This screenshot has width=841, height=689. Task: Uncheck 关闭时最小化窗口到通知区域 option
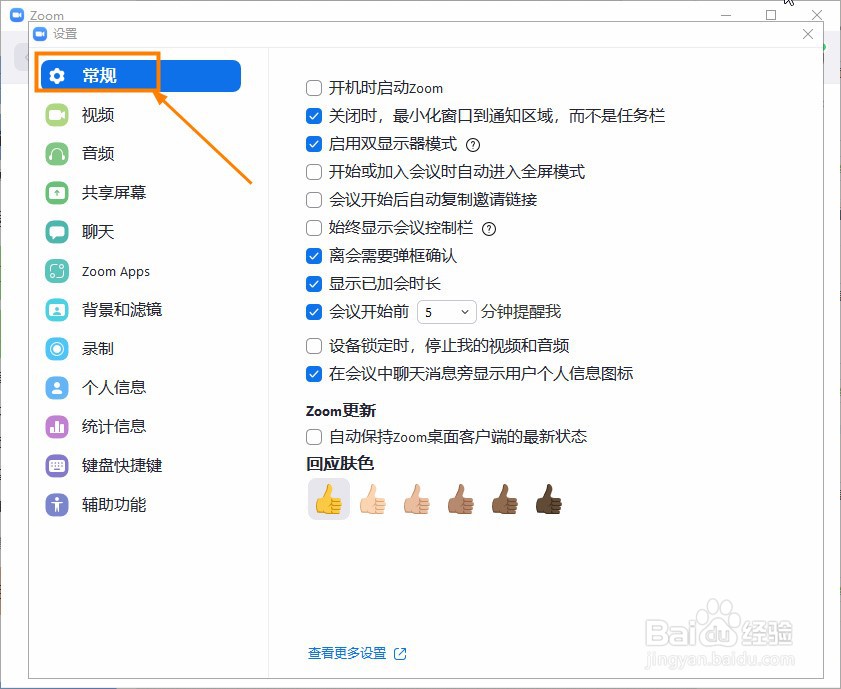[314, 116]
